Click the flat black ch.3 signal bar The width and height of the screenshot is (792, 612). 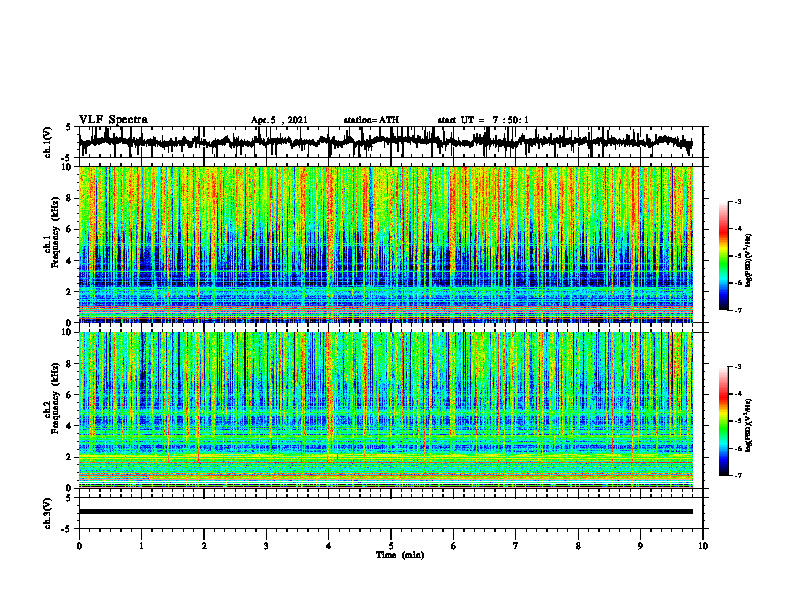click(385, 512)
